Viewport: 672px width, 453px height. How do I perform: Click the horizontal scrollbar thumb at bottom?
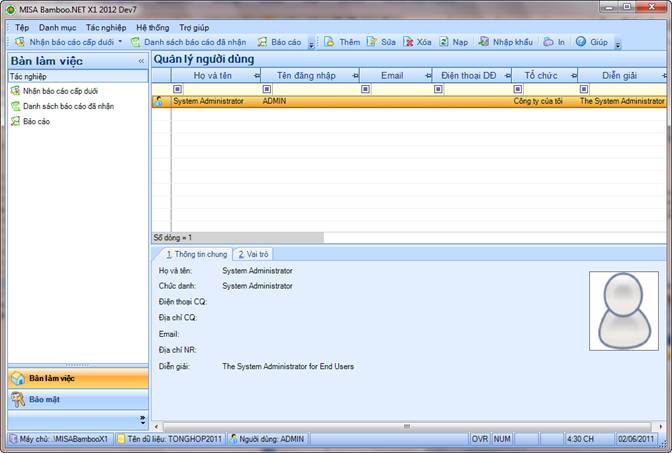point(407,426)
